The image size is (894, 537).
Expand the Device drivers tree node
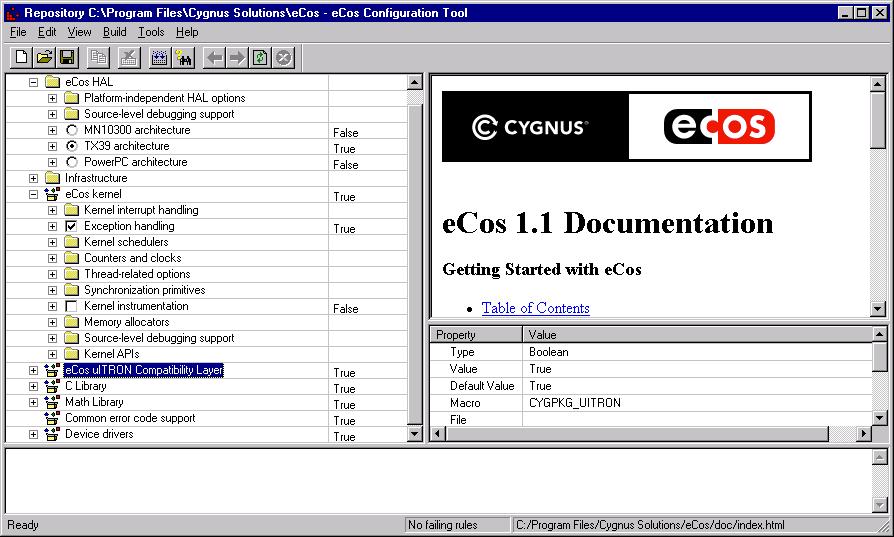(33, 434)
